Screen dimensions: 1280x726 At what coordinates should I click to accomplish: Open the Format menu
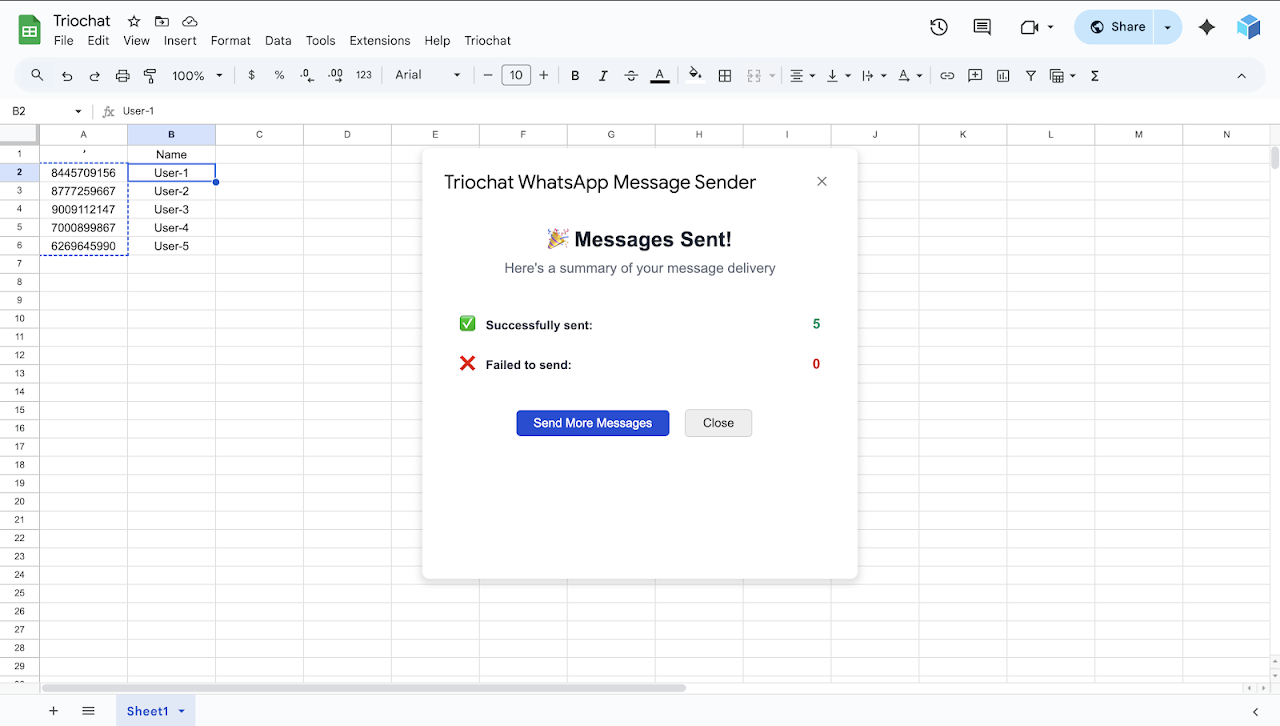[x=231, y=41]
